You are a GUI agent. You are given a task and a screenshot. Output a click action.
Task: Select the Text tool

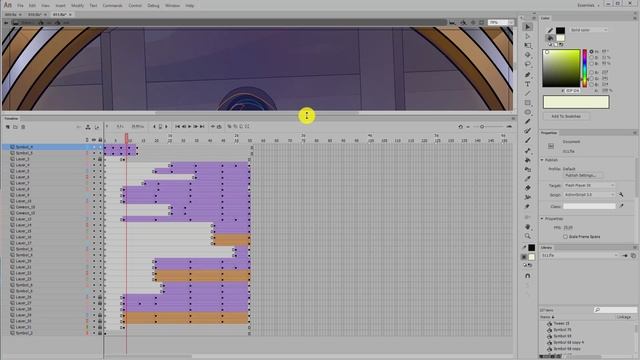(x=527, y=84)
